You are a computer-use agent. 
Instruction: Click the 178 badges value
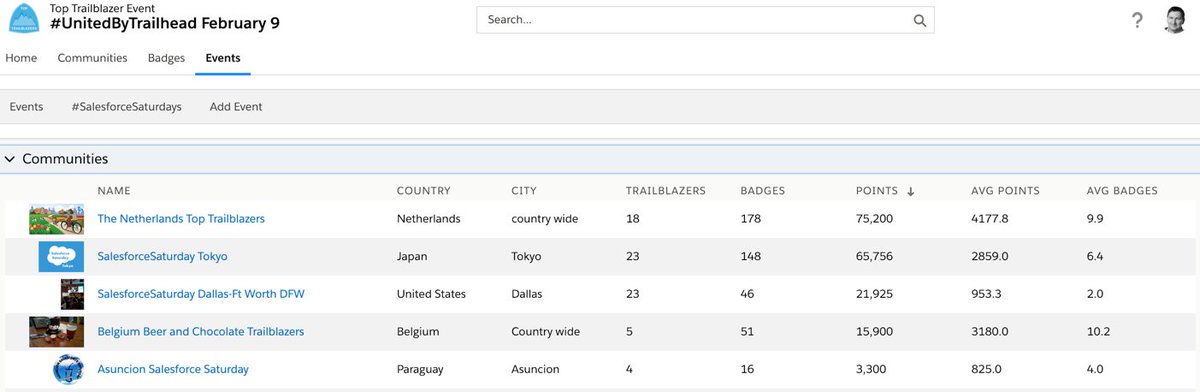[751, 218]
